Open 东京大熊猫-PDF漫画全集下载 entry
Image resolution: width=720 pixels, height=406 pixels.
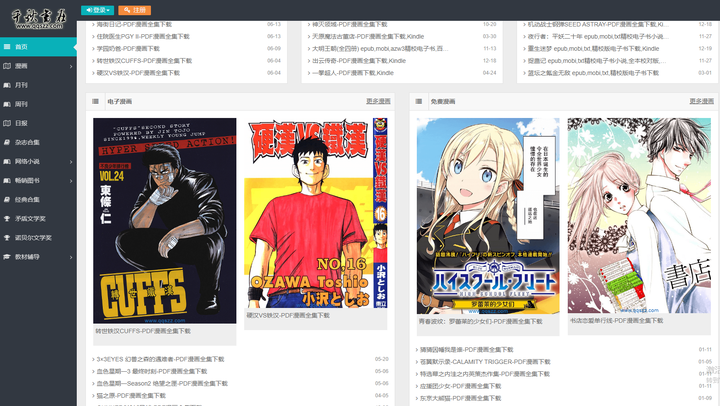pyautogui.click(x=461, y=398)
